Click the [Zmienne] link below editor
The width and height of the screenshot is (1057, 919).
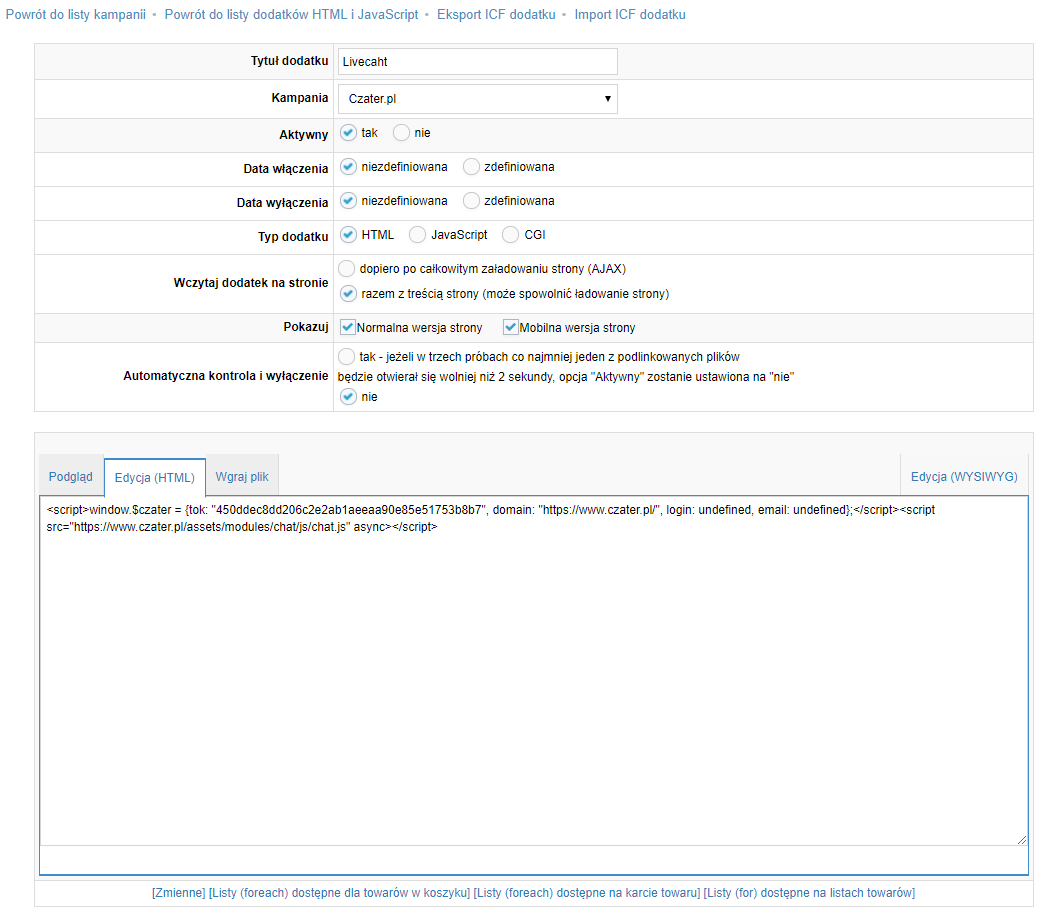point(178,892)
